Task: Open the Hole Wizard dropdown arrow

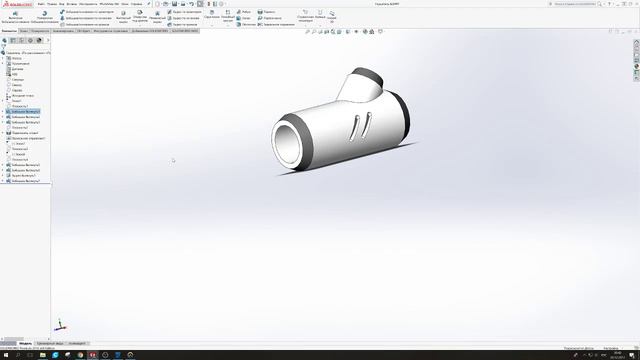Action: (140, 25)
